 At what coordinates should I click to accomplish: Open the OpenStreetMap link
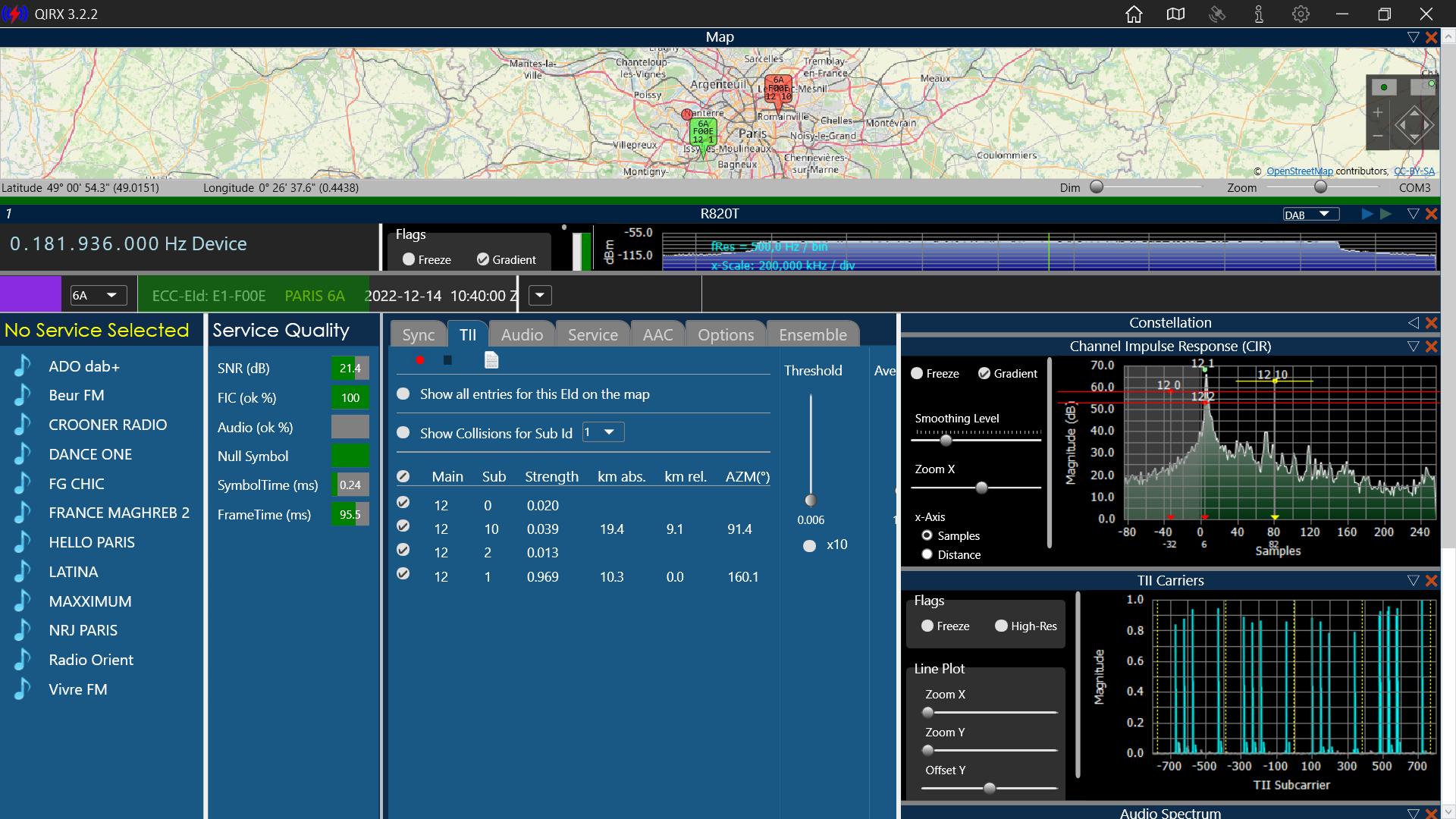pyautogui.click(x=1299, y=171)
